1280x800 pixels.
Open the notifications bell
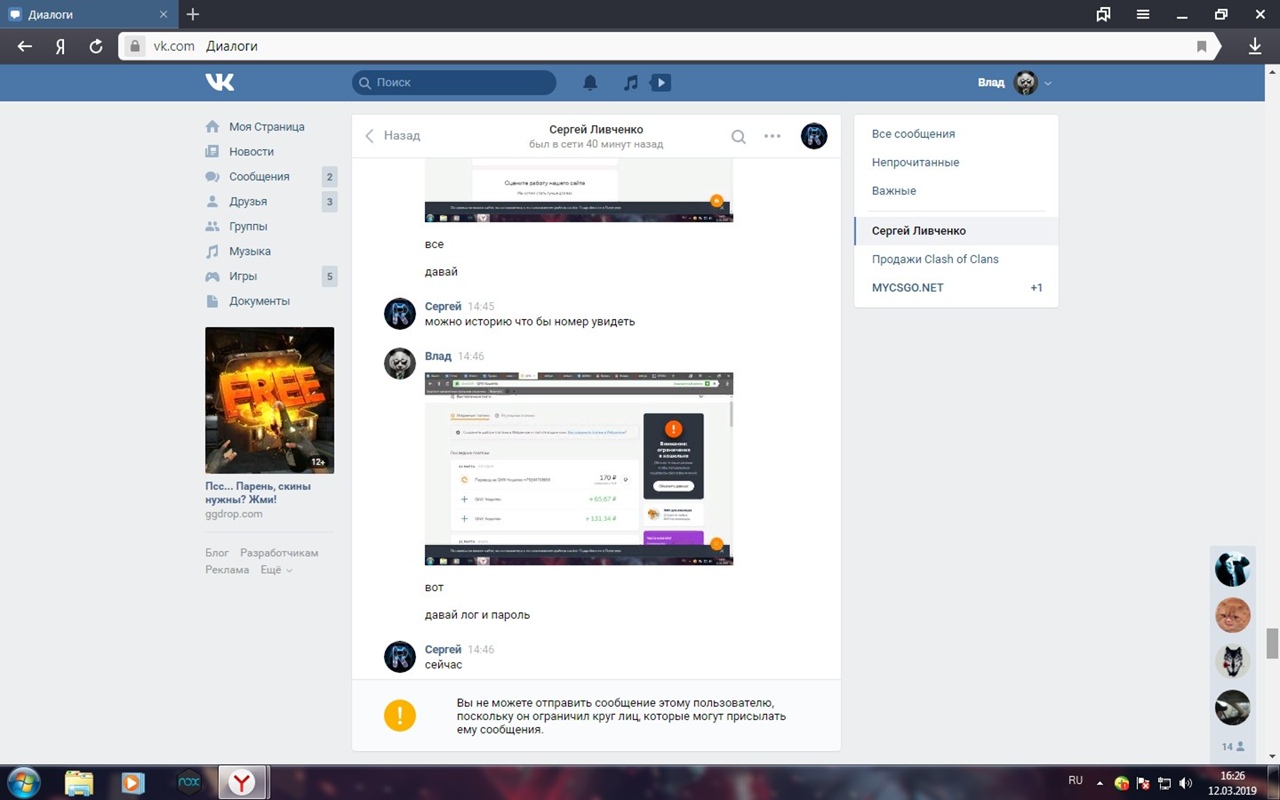pos(590,83)
